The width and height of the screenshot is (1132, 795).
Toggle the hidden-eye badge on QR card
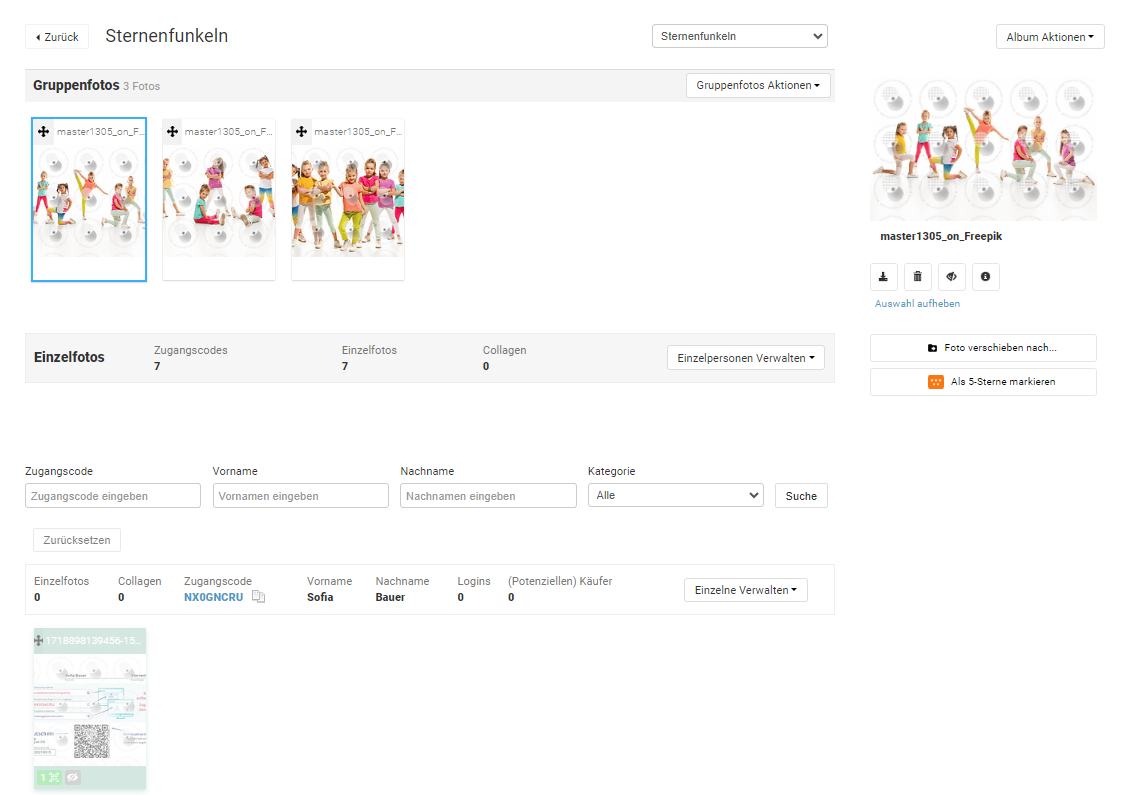[72, 777]
